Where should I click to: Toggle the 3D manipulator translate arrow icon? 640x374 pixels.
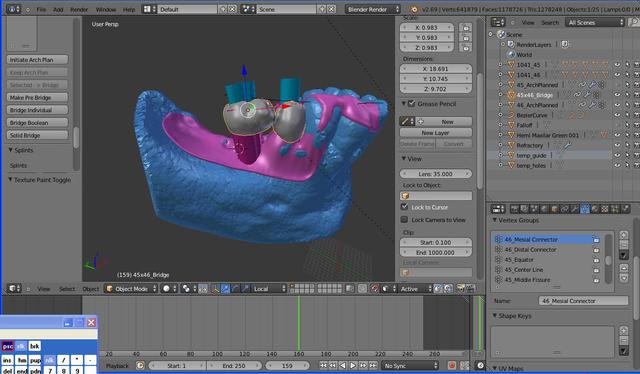click(225, 289)
